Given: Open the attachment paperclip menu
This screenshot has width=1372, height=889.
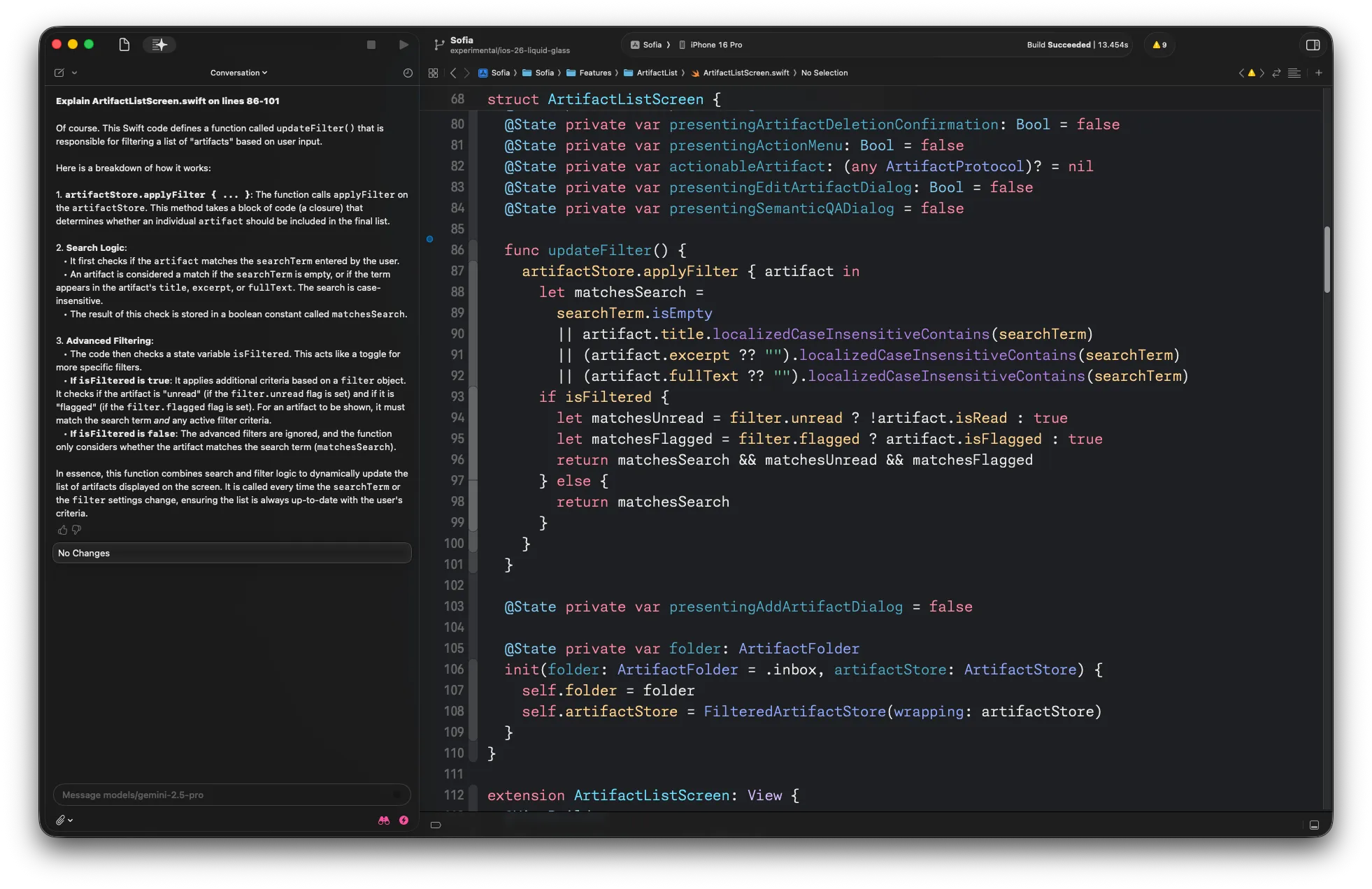Looking at the screenshot, I should [x=64, y=821].
